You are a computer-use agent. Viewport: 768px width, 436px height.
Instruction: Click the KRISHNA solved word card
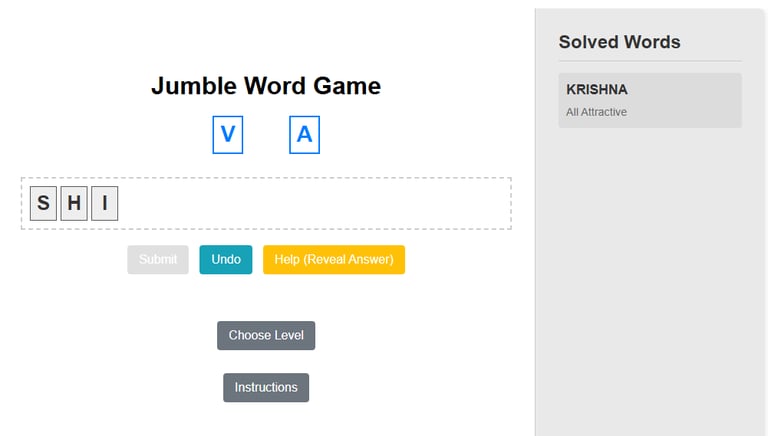coord(650,100)
